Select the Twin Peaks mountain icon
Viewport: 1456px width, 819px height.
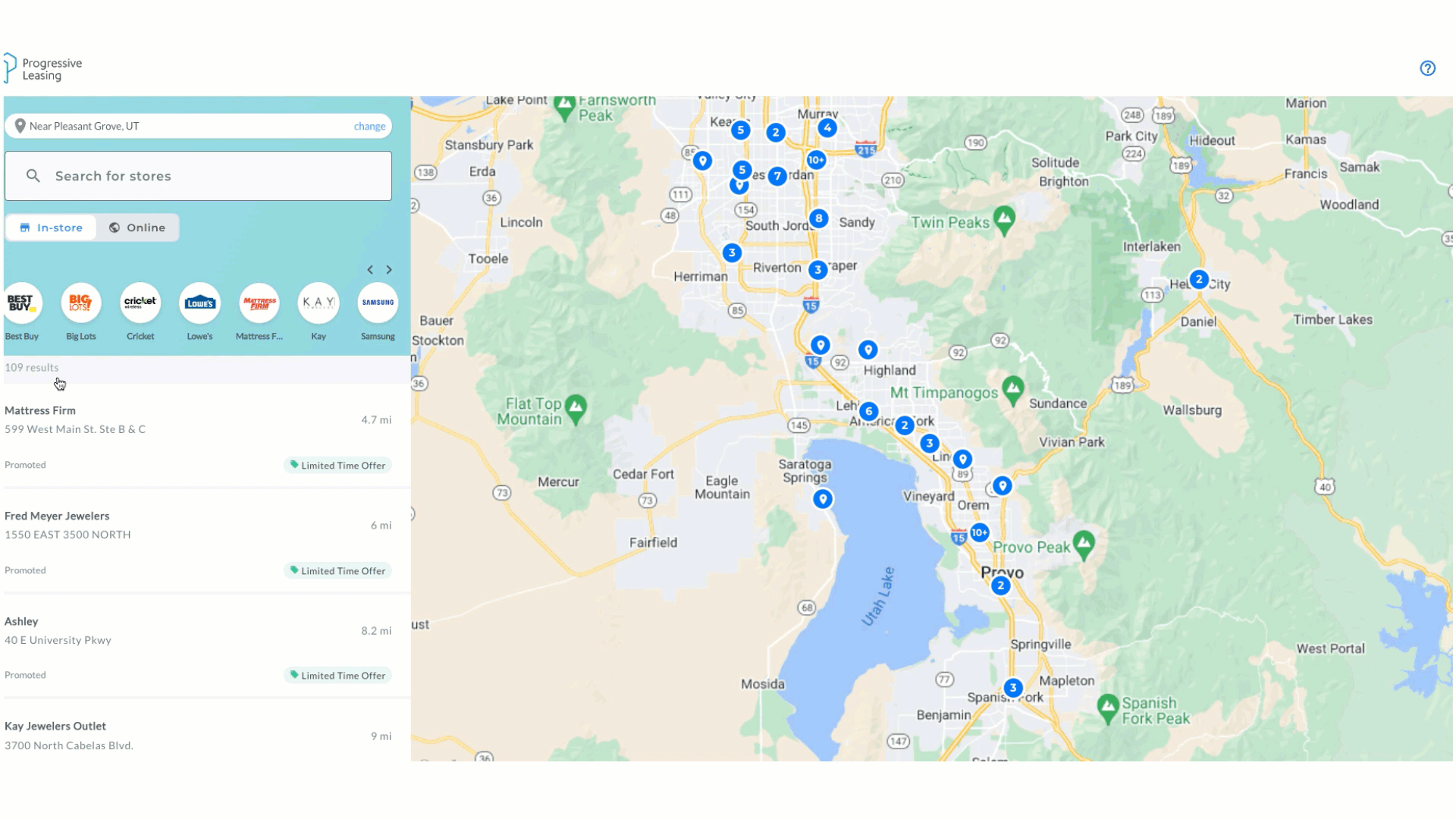[1005, 220]
